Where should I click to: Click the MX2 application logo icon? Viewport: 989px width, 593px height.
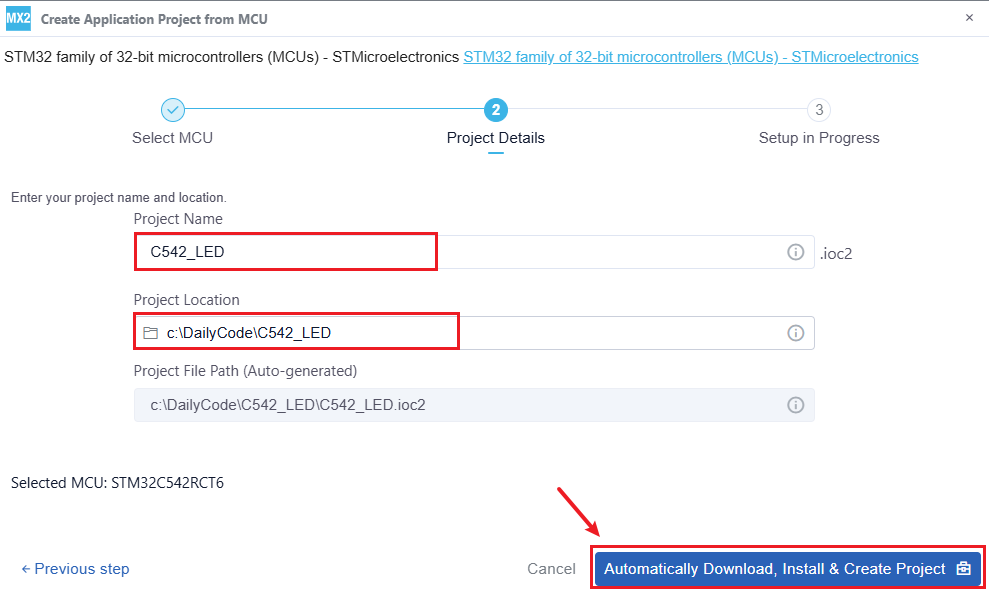(x=18, y=18)
